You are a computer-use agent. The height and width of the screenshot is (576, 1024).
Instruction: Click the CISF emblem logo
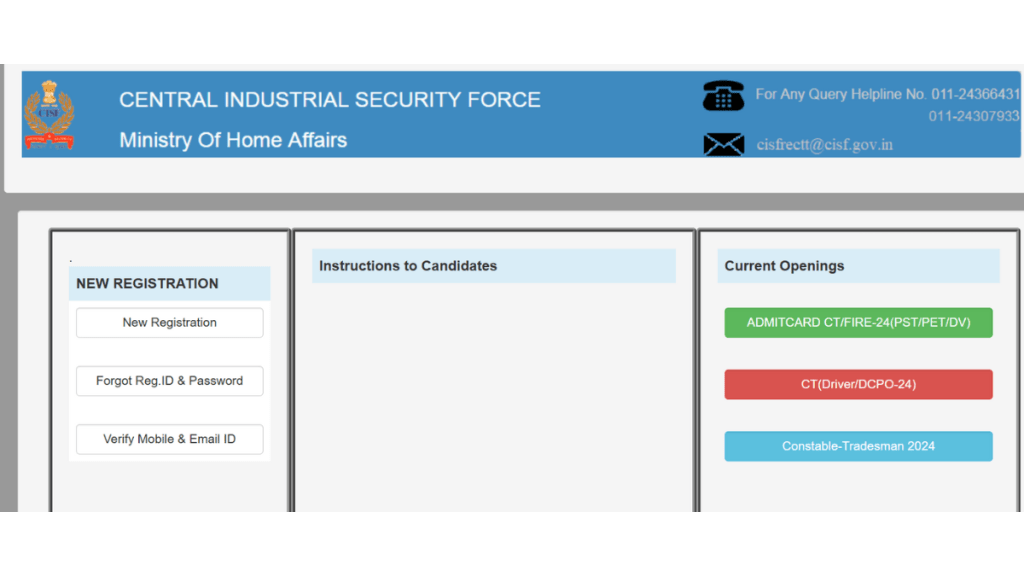(49, 115)
